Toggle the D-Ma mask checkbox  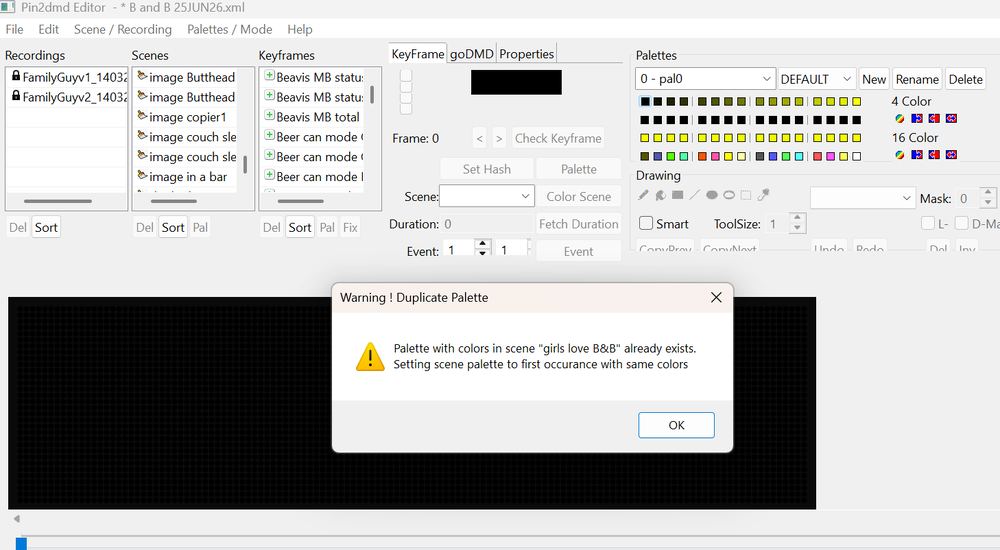[962, 223]
